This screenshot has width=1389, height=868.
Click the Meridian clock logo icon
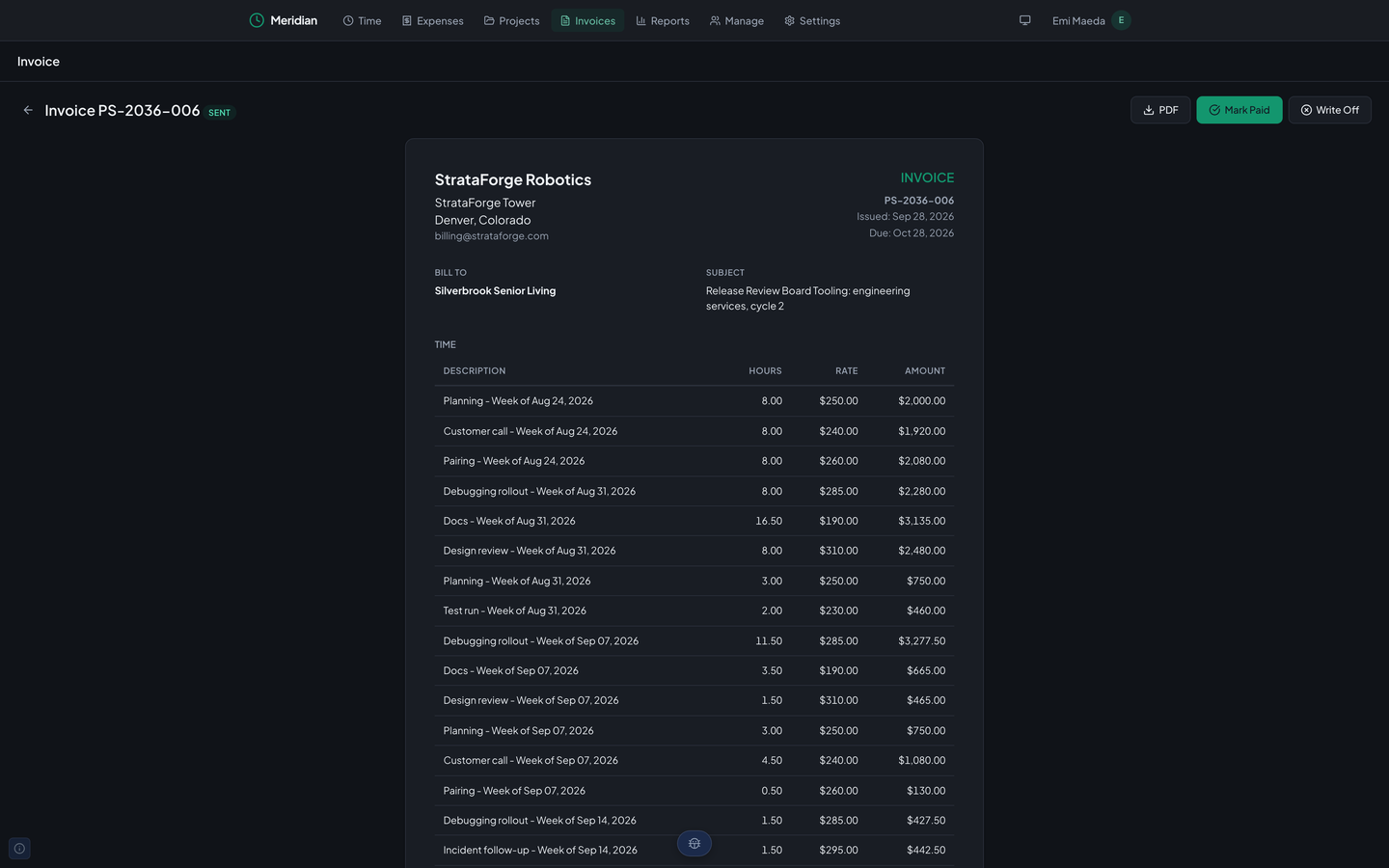click(x=257, y=20)
